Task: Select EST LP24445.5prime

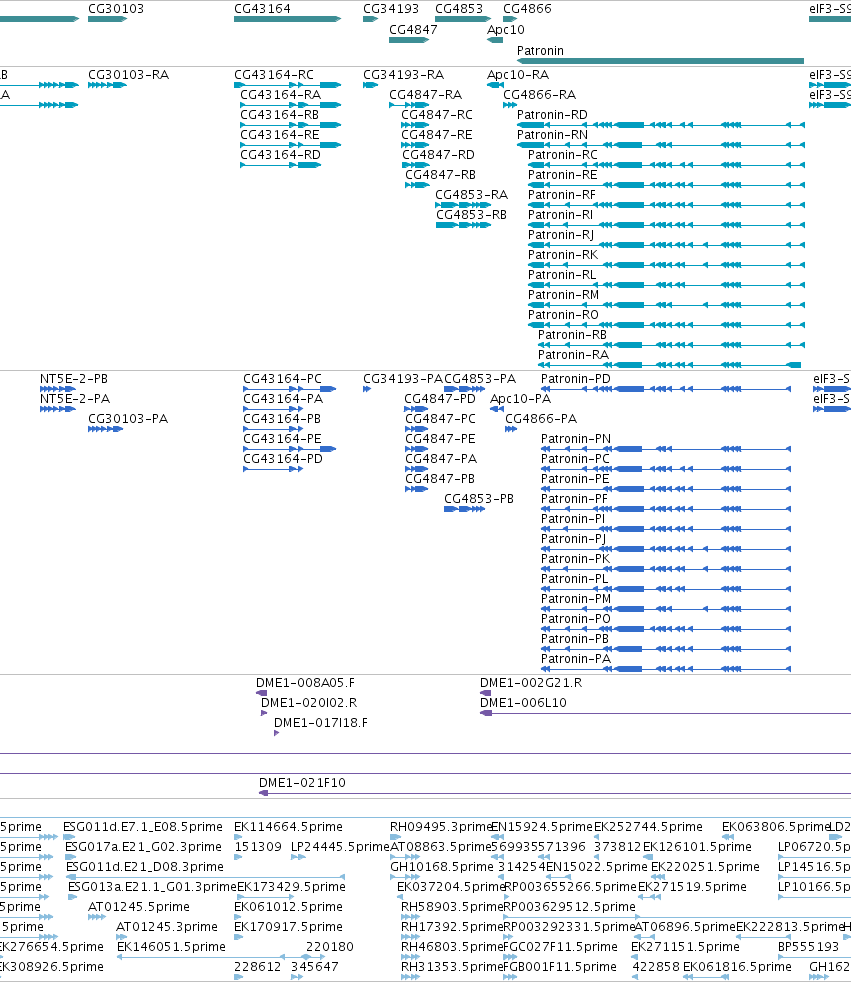Action: click(341, 847)
